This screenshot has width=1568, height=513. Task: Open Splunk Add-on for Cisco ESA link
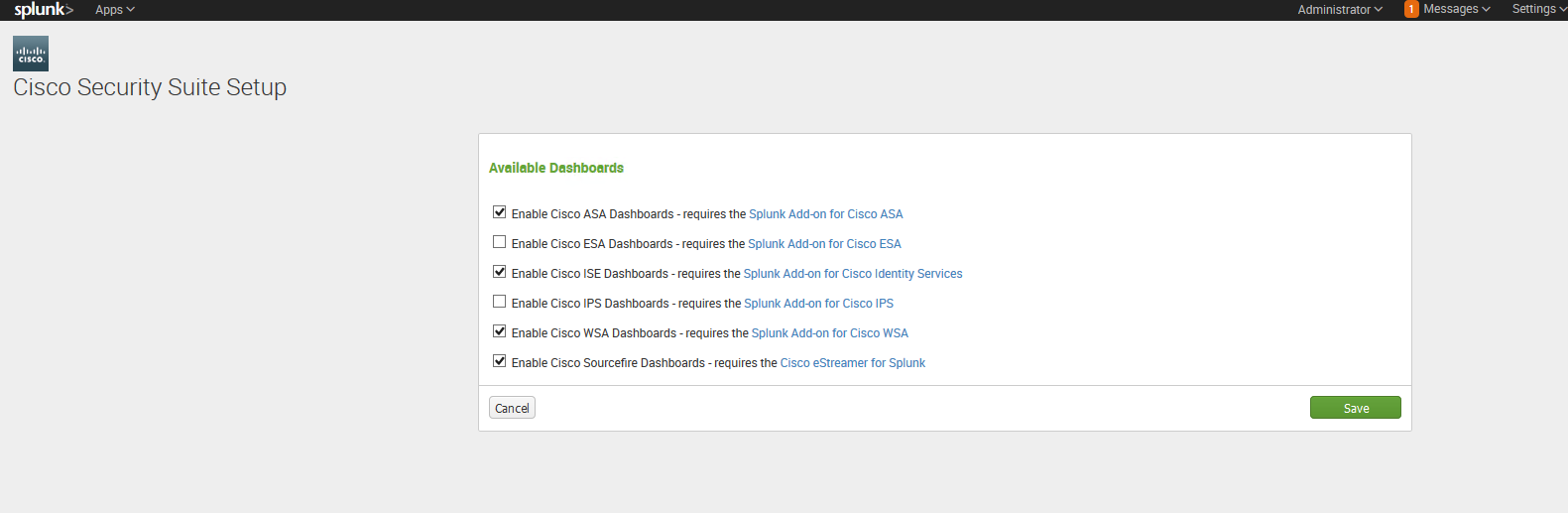(x=824, y=244)
